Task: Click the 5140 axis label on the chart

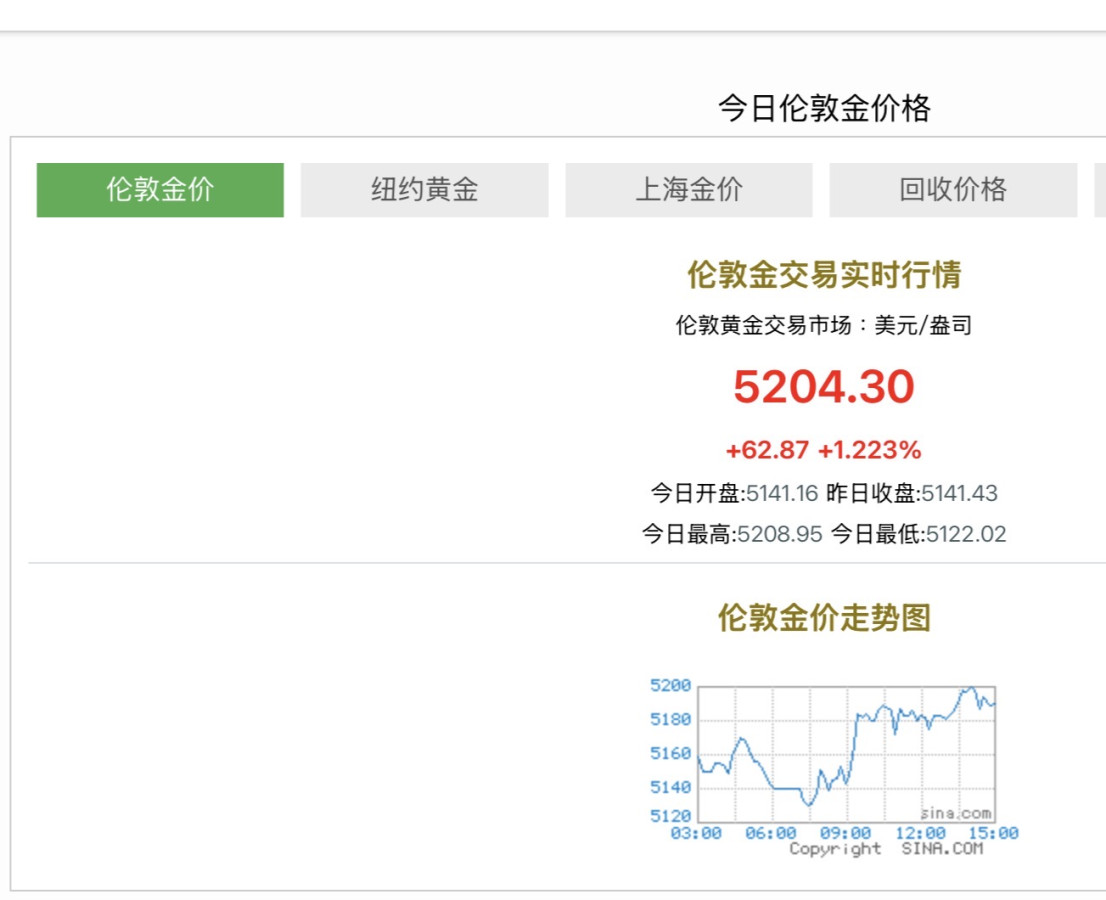Action: point(670,787)
